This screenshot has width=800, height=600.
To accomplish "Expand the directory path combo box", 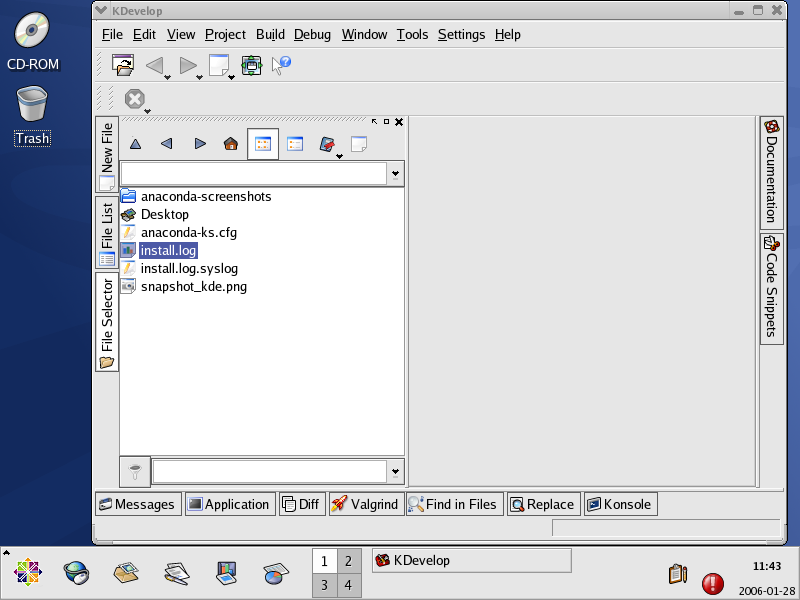I will click(395, 173).
